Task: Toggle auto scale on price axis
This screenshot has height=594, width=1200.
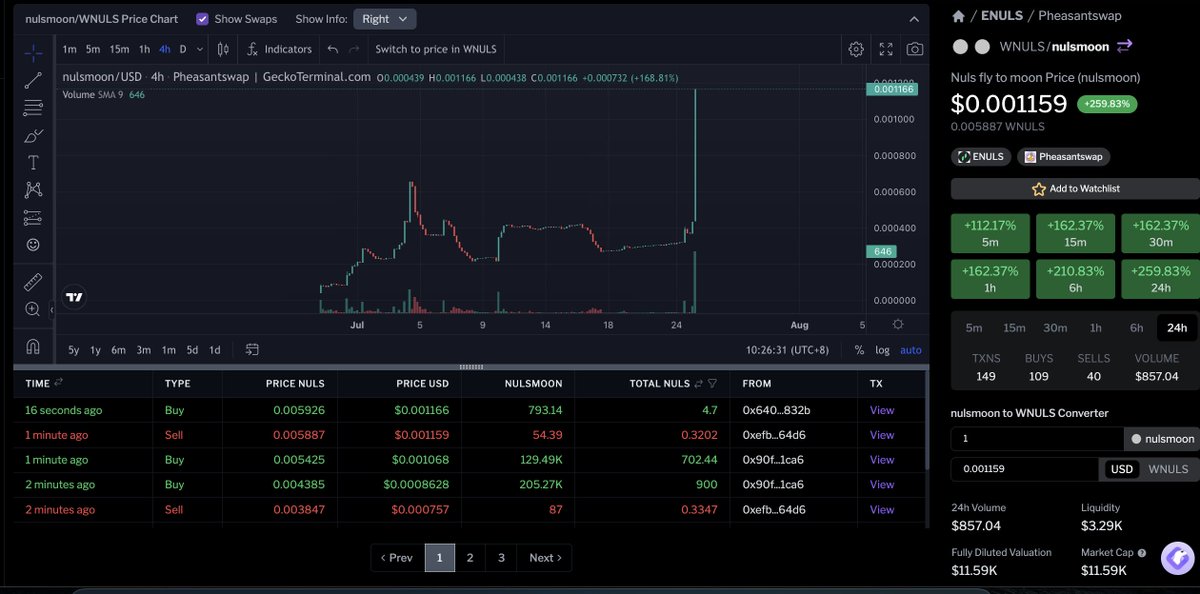Action: click(x=911, y=350)
